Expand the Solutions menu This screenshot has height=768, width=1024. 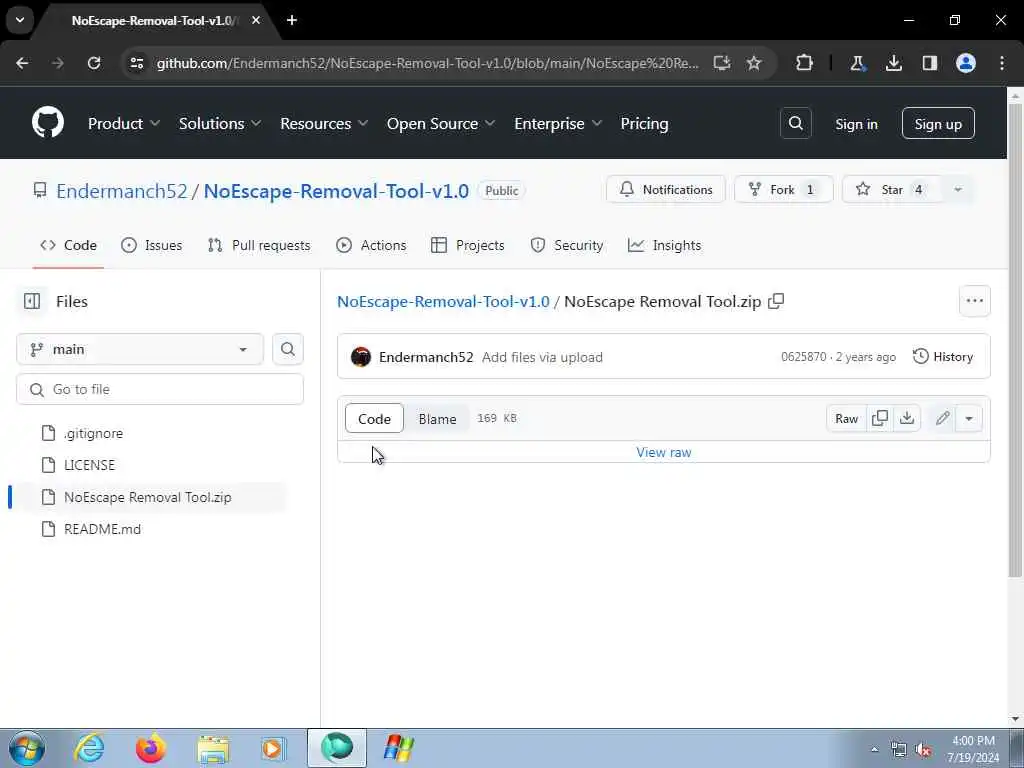pyautogui.click(x=219, y=123)
